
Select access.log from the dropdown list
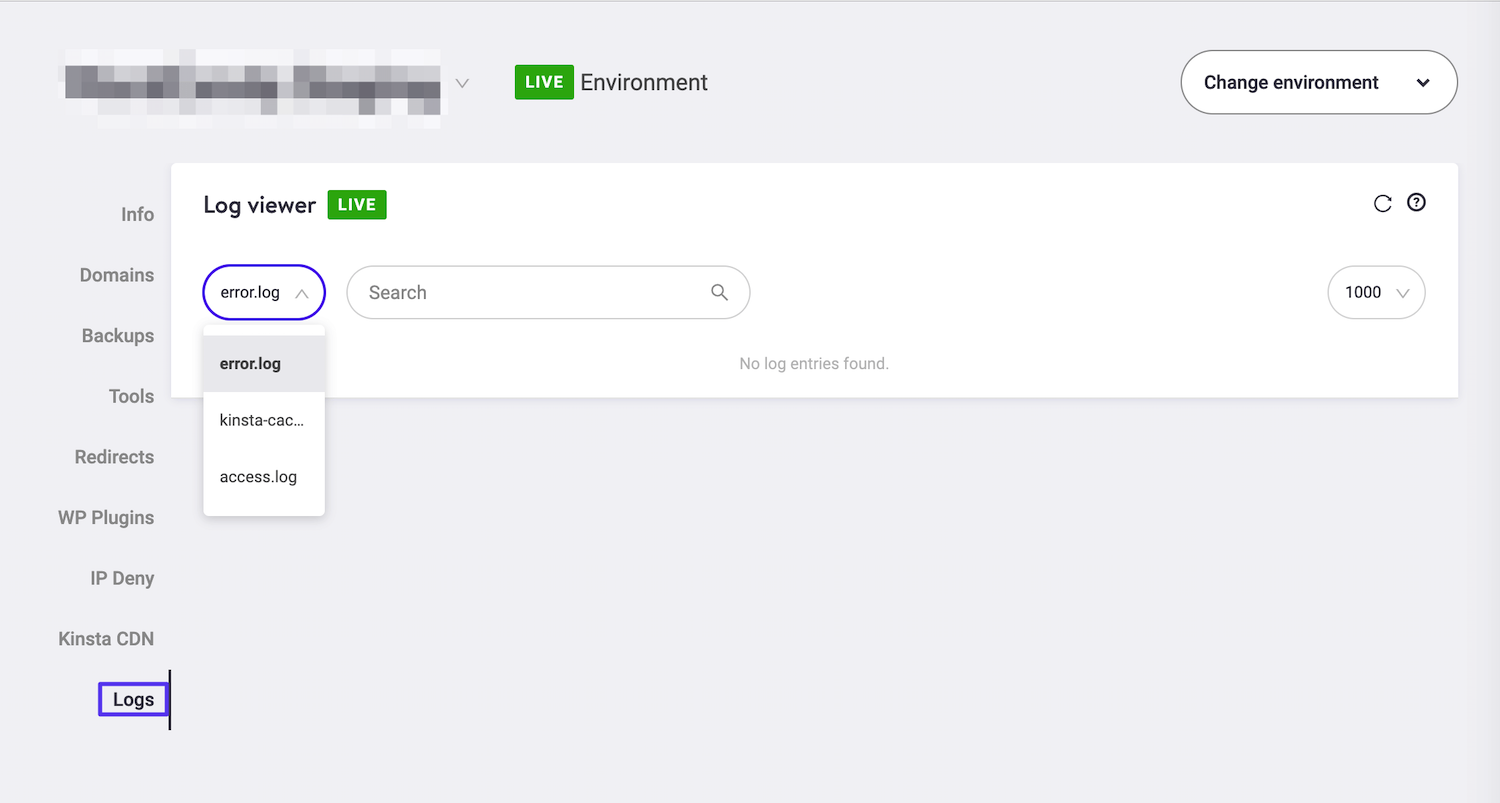click(x=258, y=477)
